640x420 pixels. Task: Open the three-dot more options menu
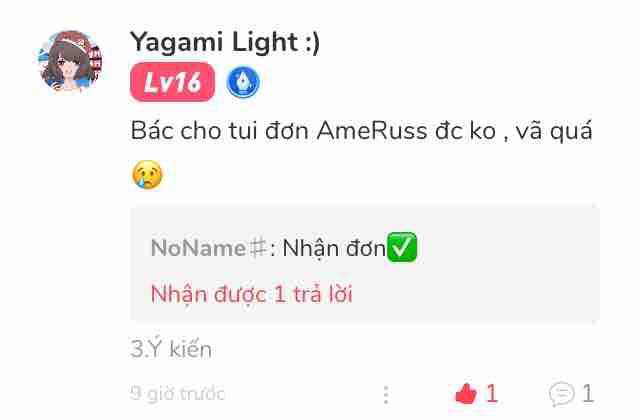386,394
